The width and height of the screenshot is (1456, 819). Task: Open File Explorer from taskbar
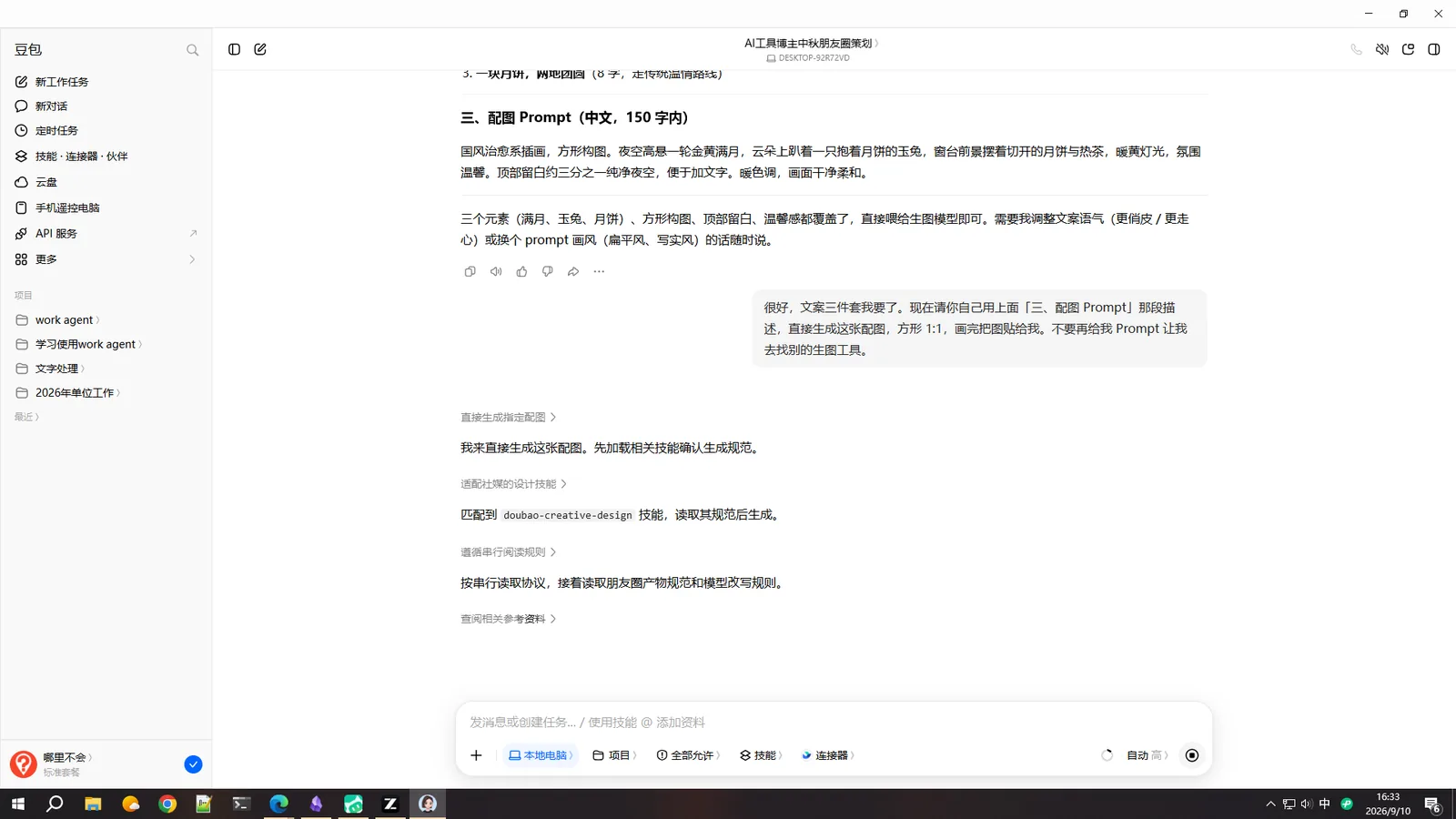click(93, 804)
